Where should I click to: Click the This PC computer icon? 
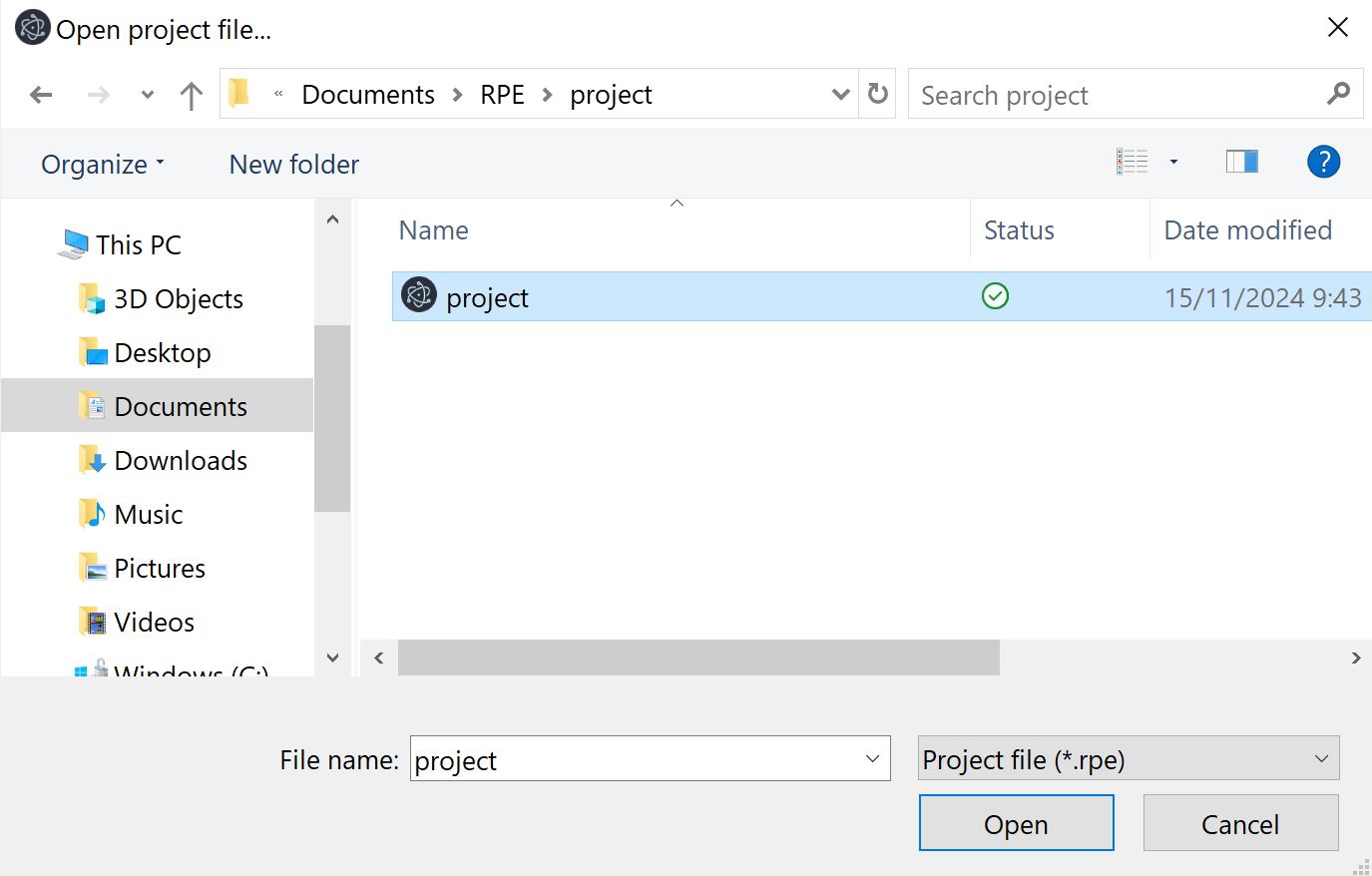coord(73,244)
